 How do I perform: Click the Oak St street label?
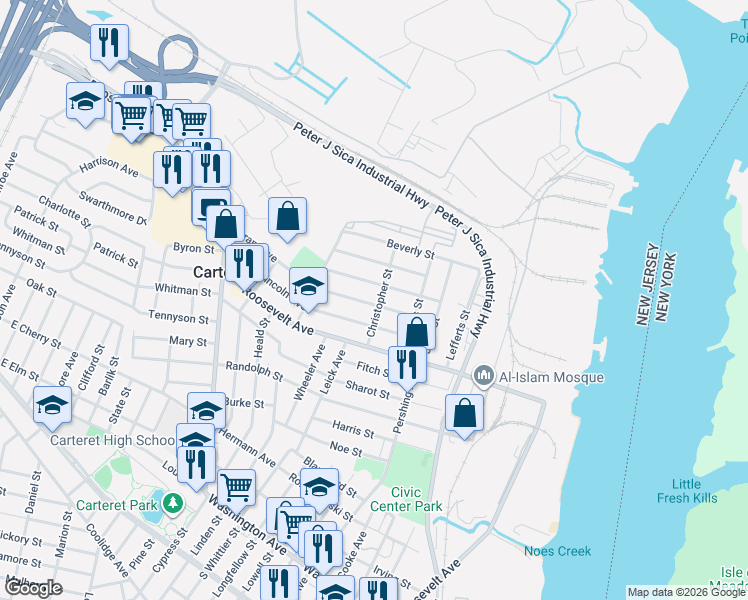click(42, 288)
